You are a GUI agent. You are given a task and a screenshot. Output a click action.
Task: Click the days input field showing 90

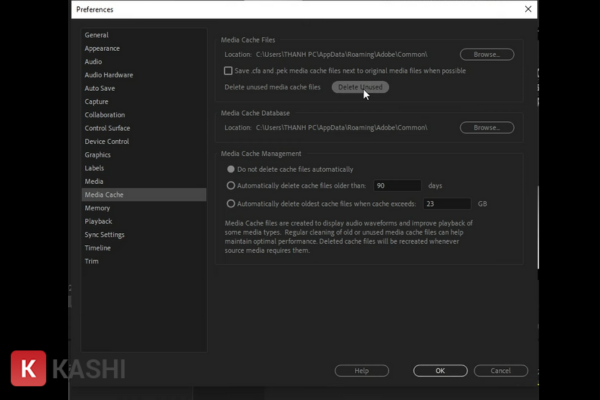[396, 186]
